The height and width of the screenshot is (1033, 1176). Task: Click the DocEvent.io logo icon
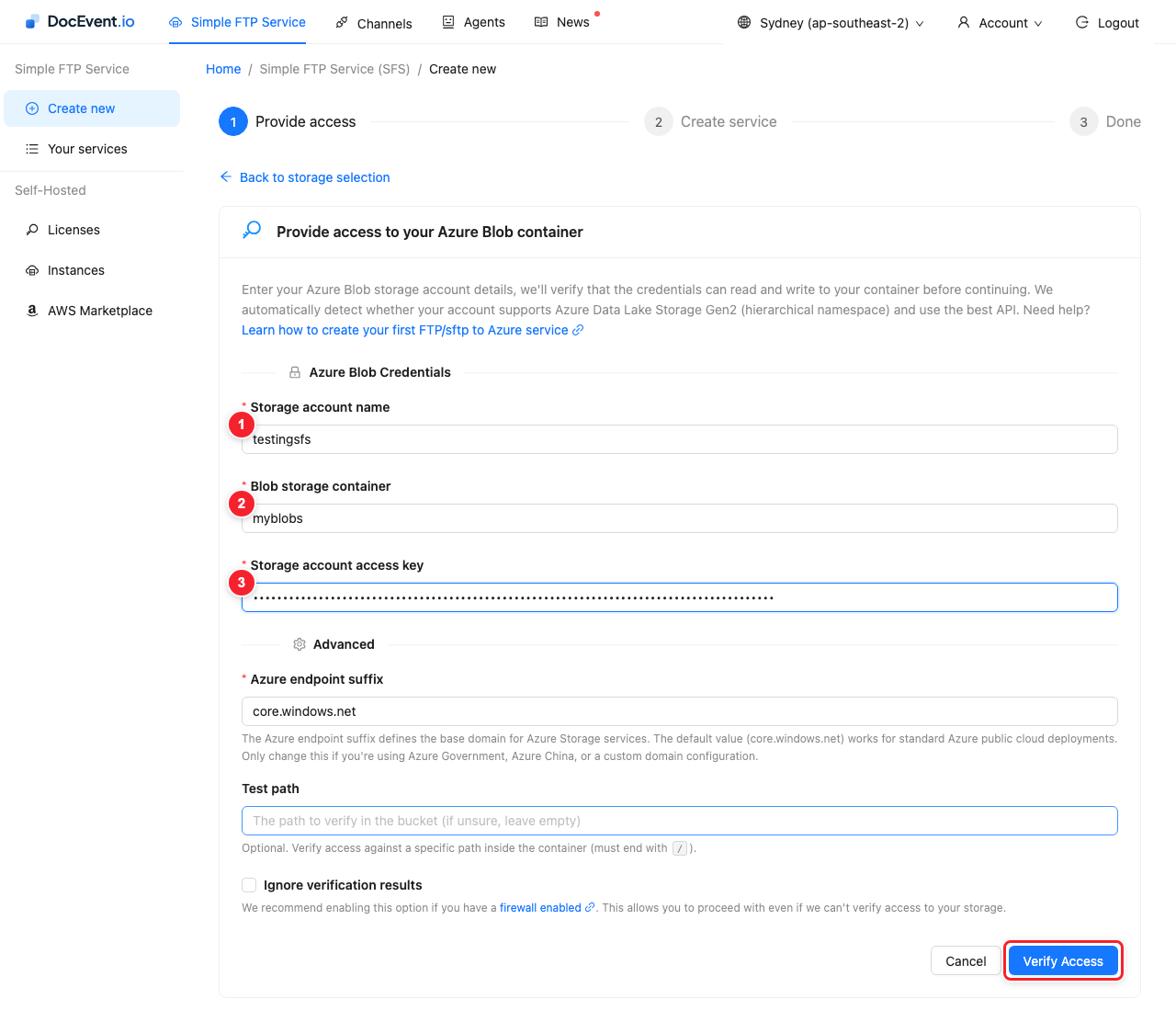click(x=32, y=22)
